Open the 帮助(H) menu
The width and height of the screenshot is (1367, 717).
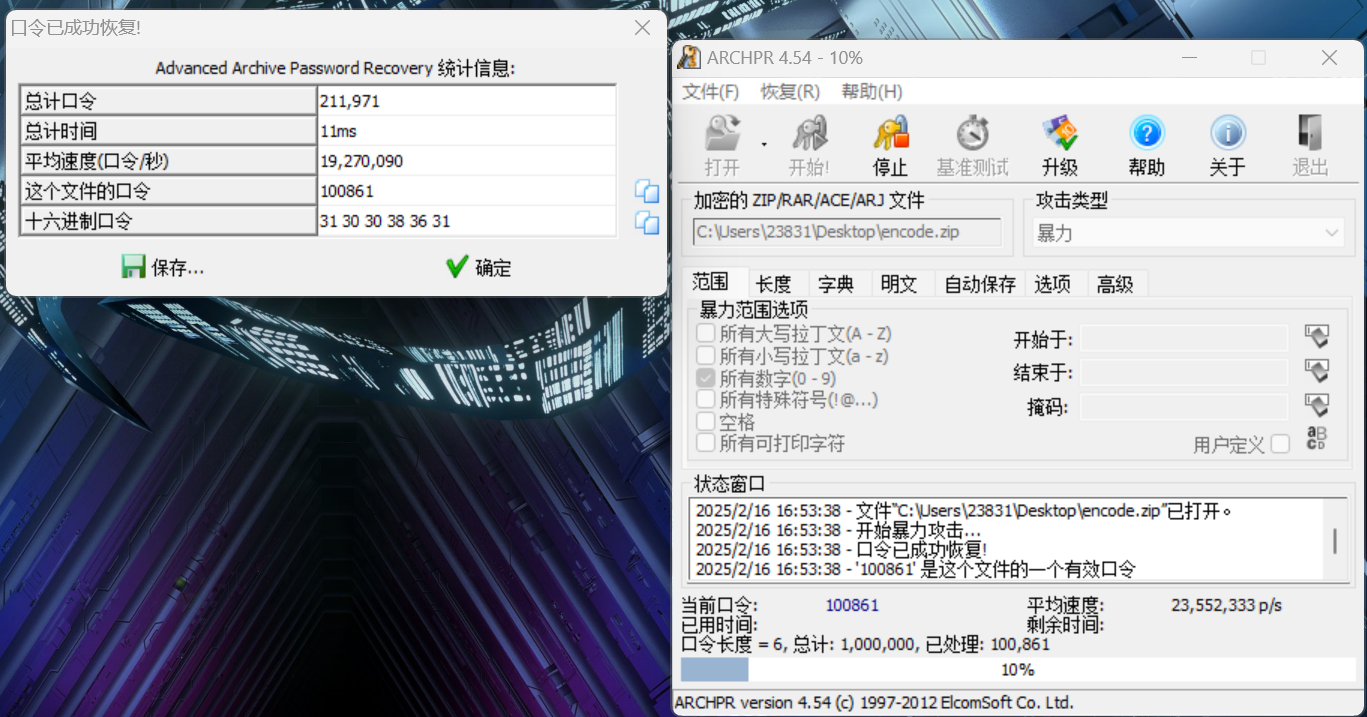(x=872, y=92)
